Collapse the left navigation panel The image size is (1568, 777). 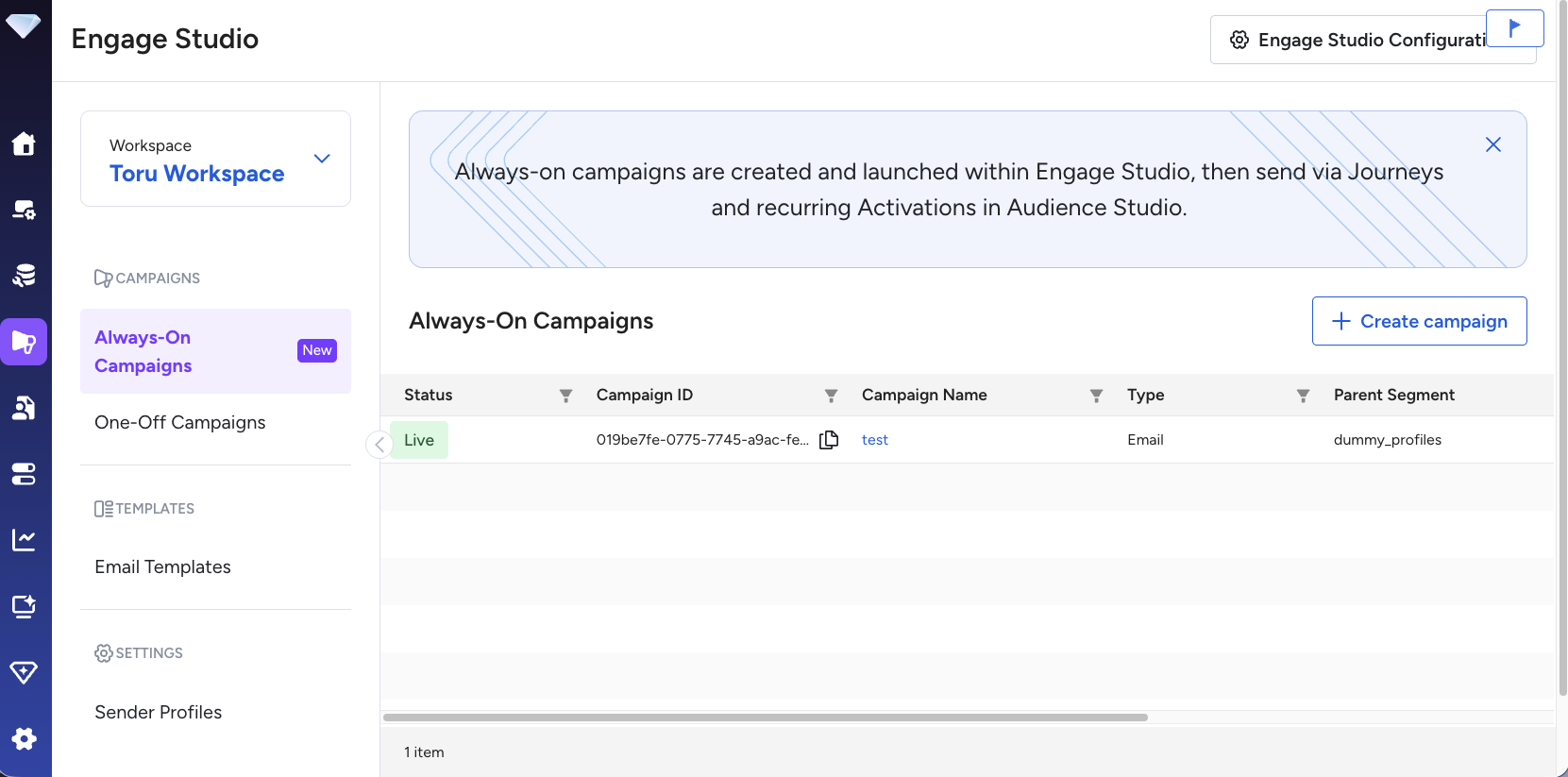pos(379,444)
